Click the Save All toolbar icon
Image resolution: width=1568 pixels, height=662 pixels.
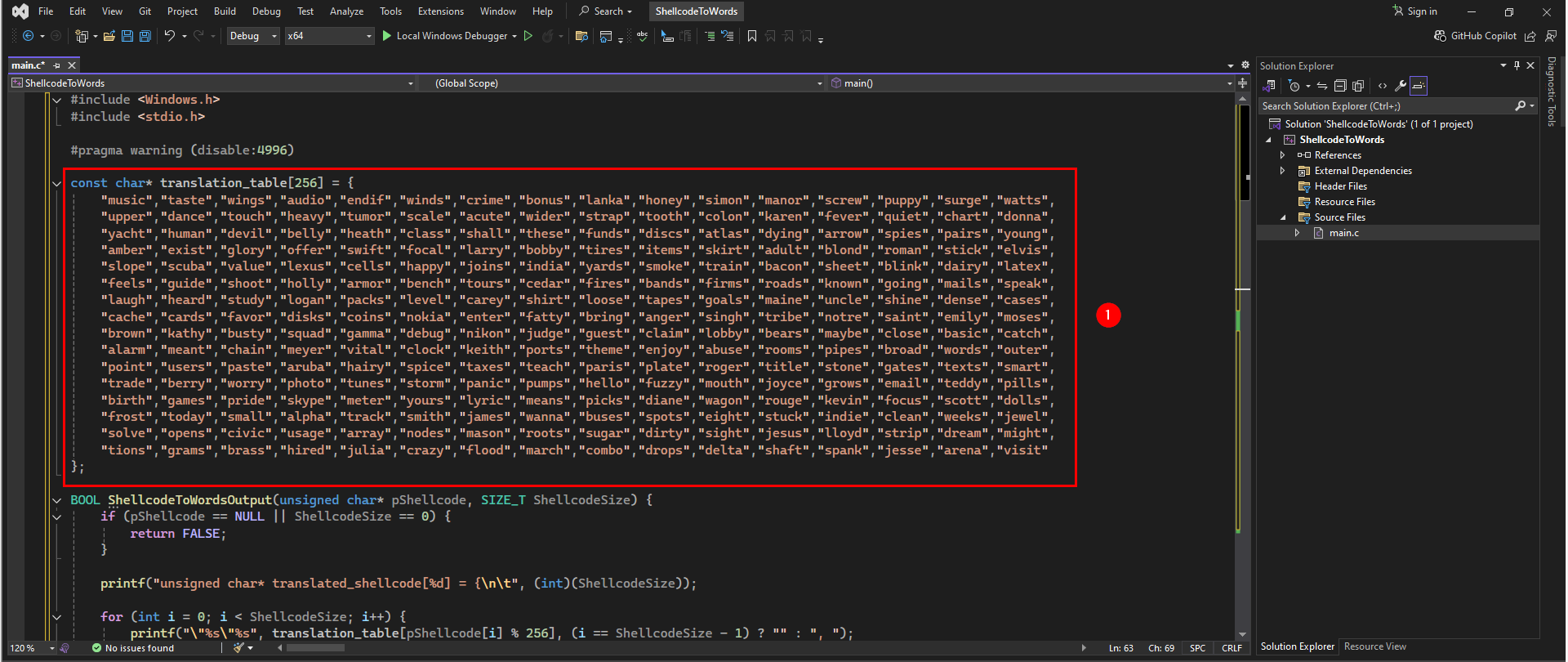coord(145,36)
